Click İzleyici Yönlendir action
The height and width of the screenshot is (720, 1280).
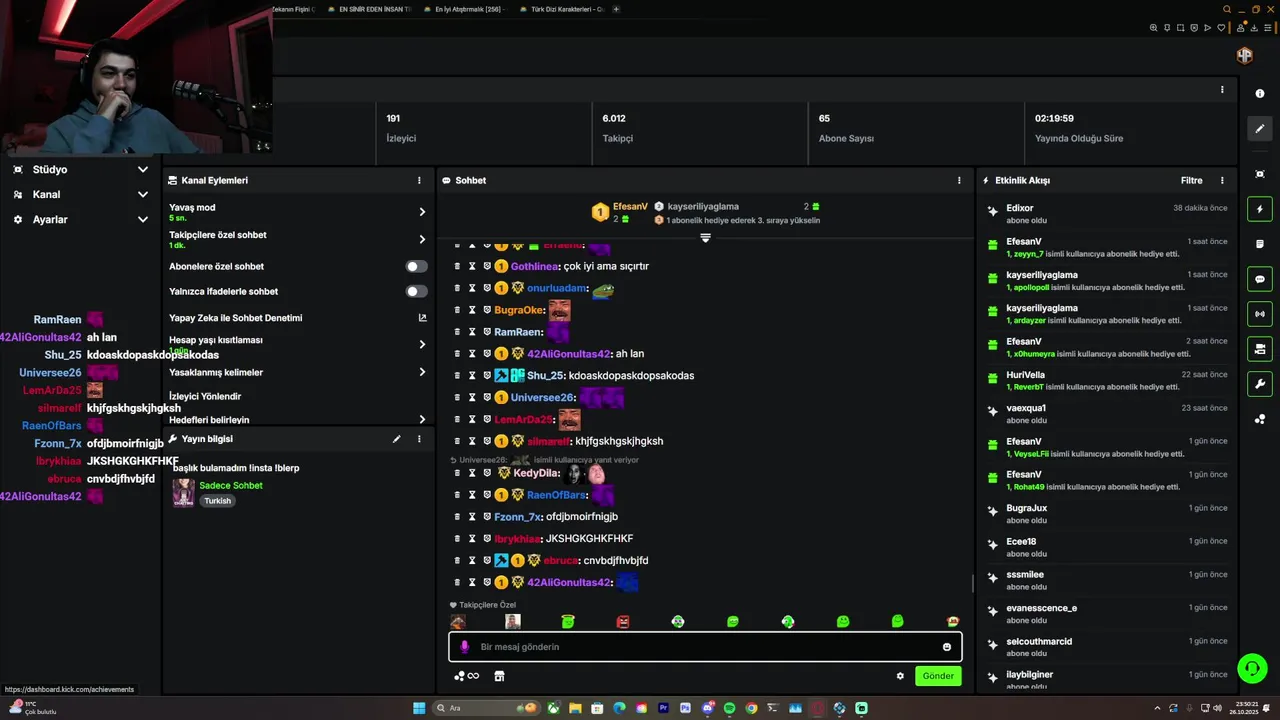click(205, 396)
